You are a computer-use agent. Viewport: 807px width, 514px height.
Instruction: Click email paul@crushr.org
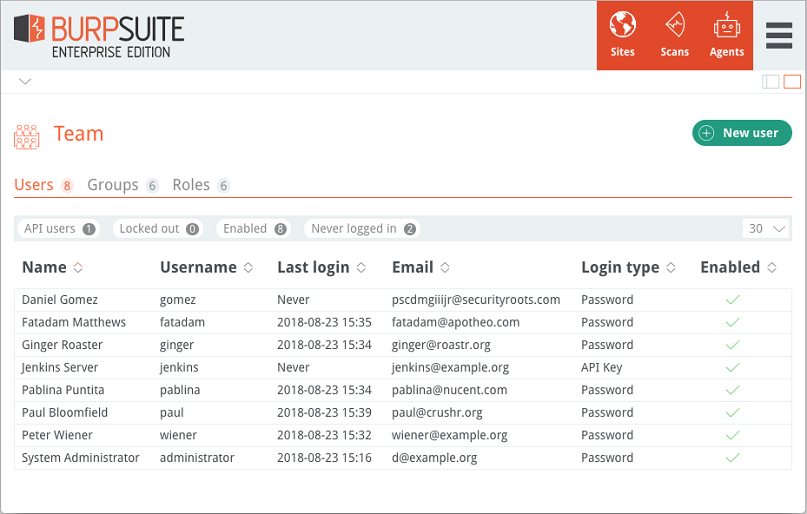(437, 413)
